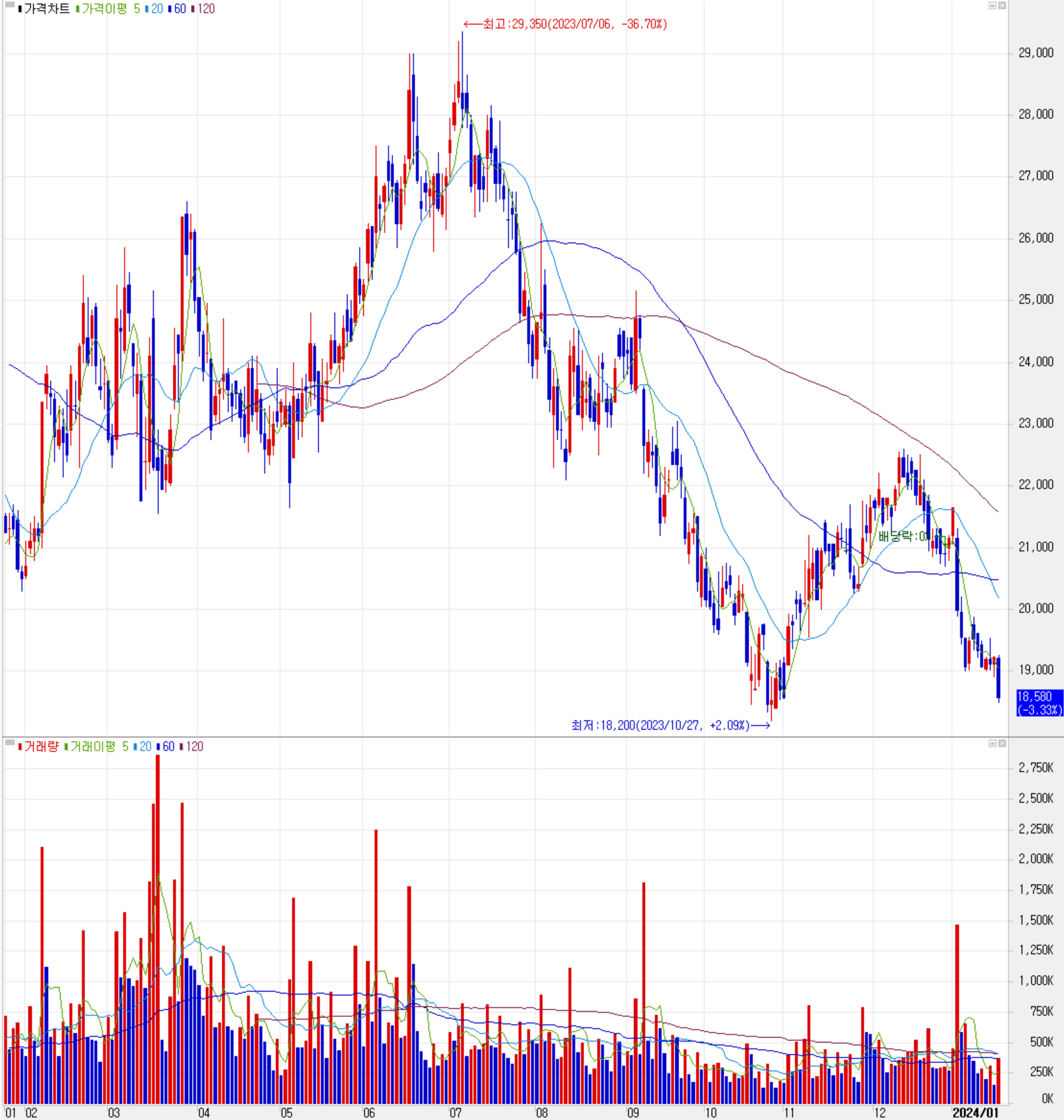Click the 12 month date axis label
The height and width of the screenshot is (1120, 1064).
(x=880, y=1113)
